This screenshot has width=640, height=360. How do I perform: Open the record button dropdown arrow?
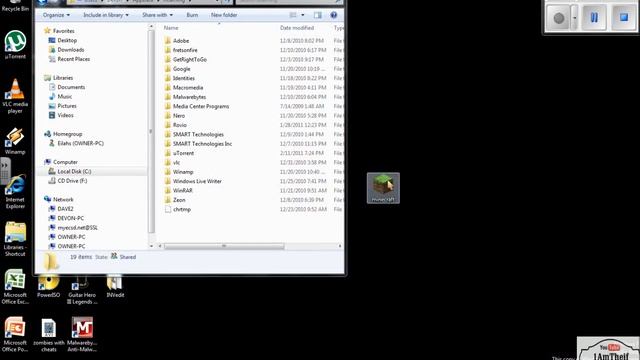(574, 18)
